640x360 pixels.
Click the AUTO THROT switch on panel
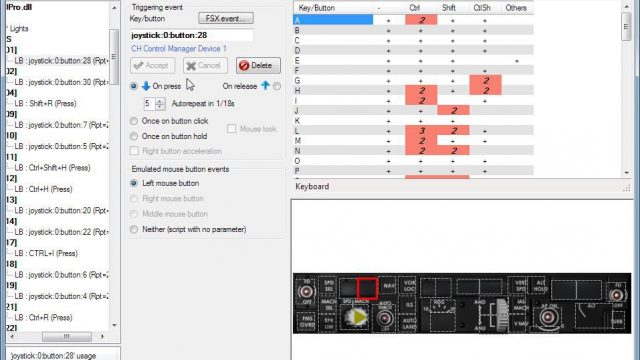pos(384,318)
